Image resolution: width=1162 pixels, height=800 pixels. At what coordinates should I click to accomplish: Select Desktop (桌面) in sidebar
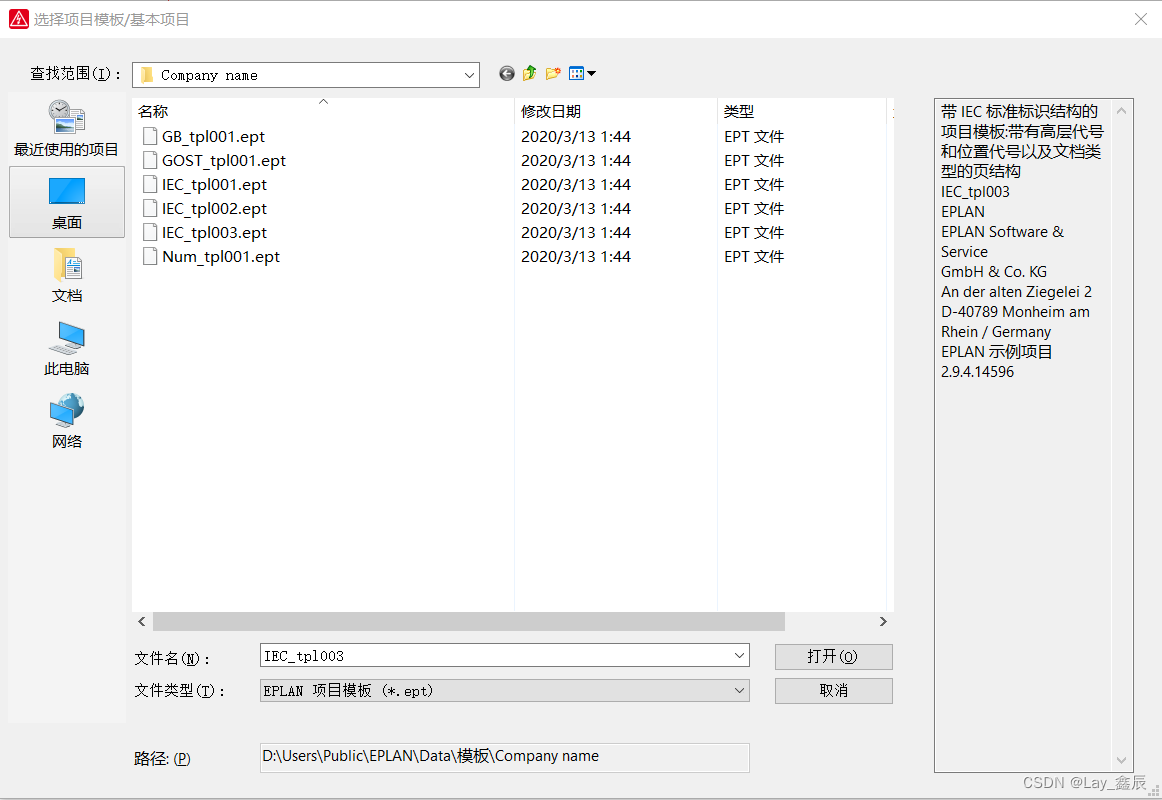pos(66,202)
